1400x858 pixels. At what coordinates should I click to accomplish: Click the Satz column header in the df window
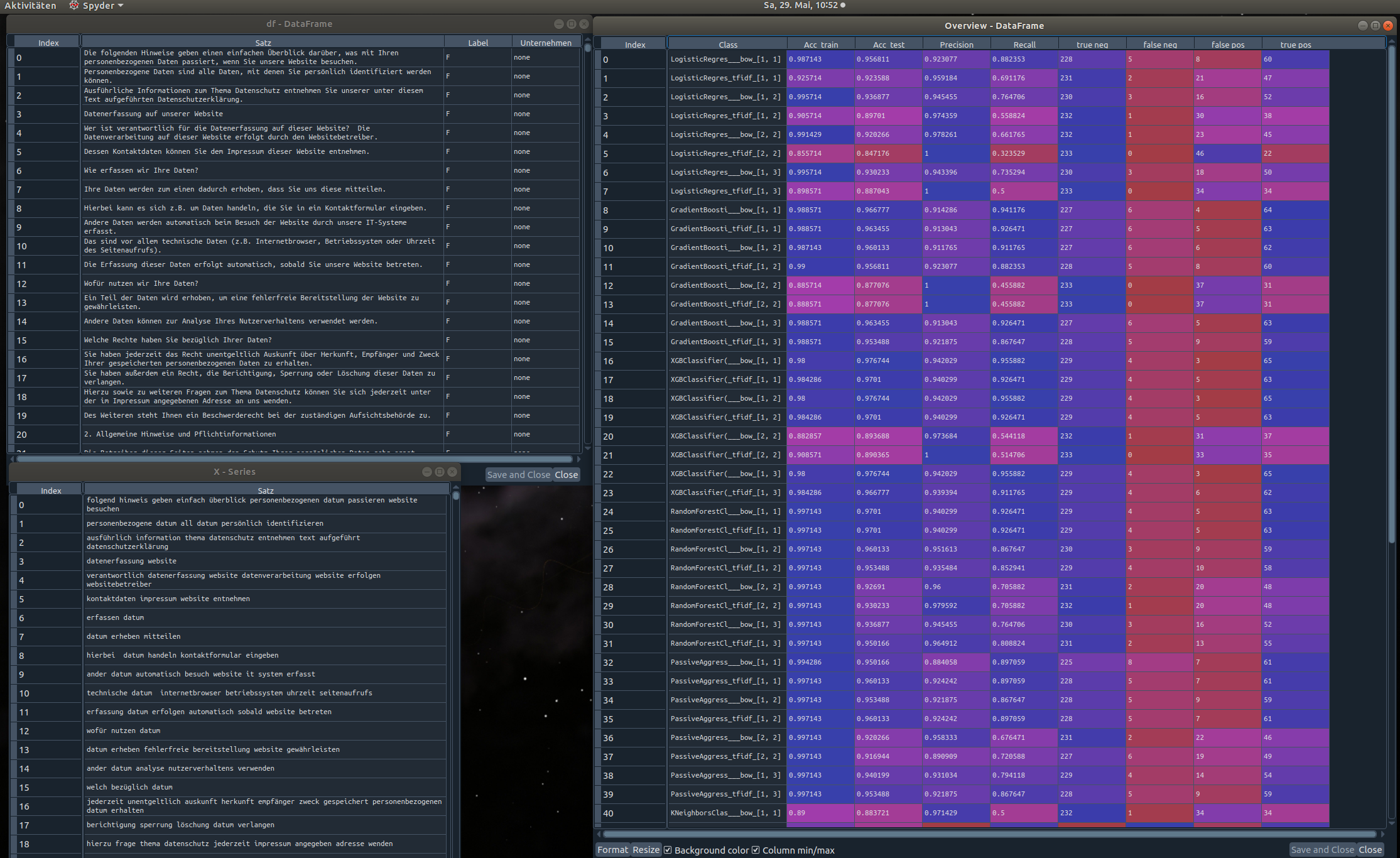(x=263, y=43)
